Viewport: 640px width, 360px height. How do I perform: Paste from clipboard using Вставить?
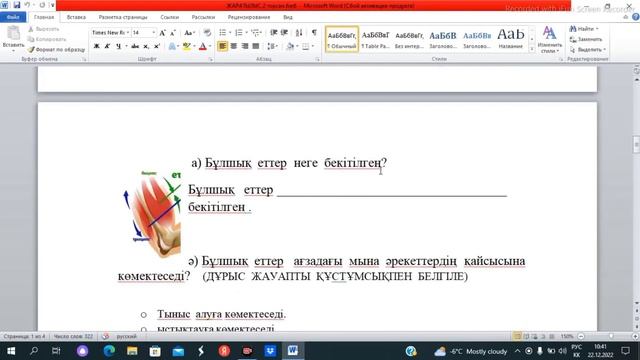point(13,39)
